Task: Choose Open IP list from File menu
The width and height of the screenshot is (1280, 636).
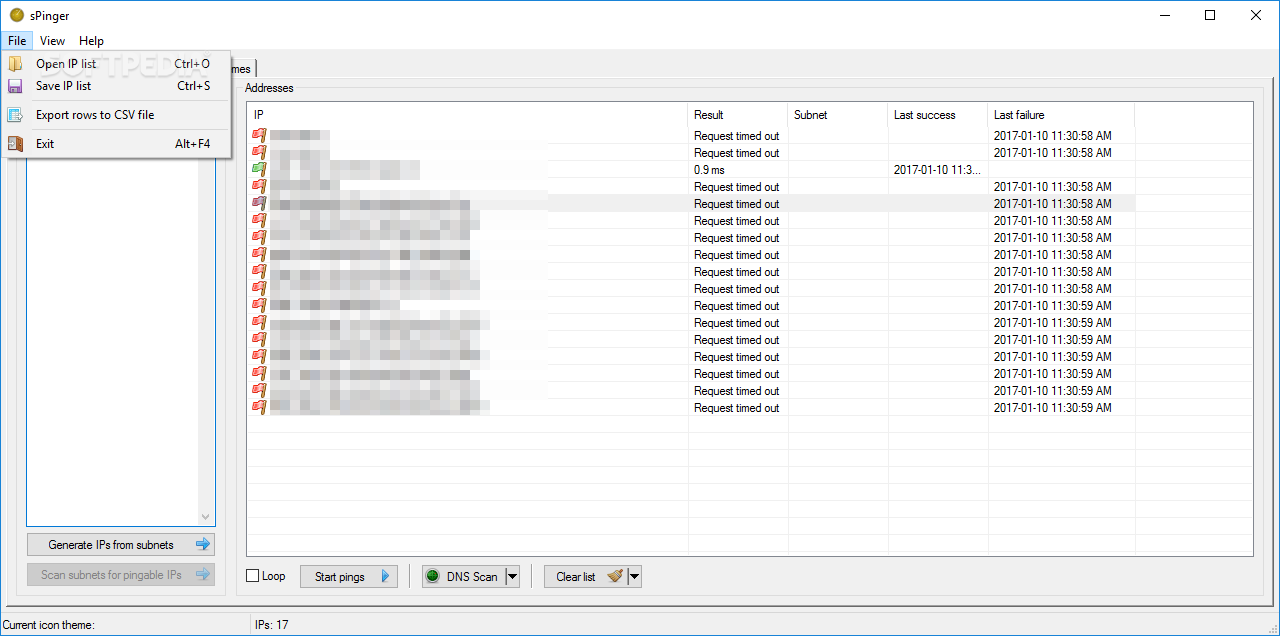Action: point(118,64)
